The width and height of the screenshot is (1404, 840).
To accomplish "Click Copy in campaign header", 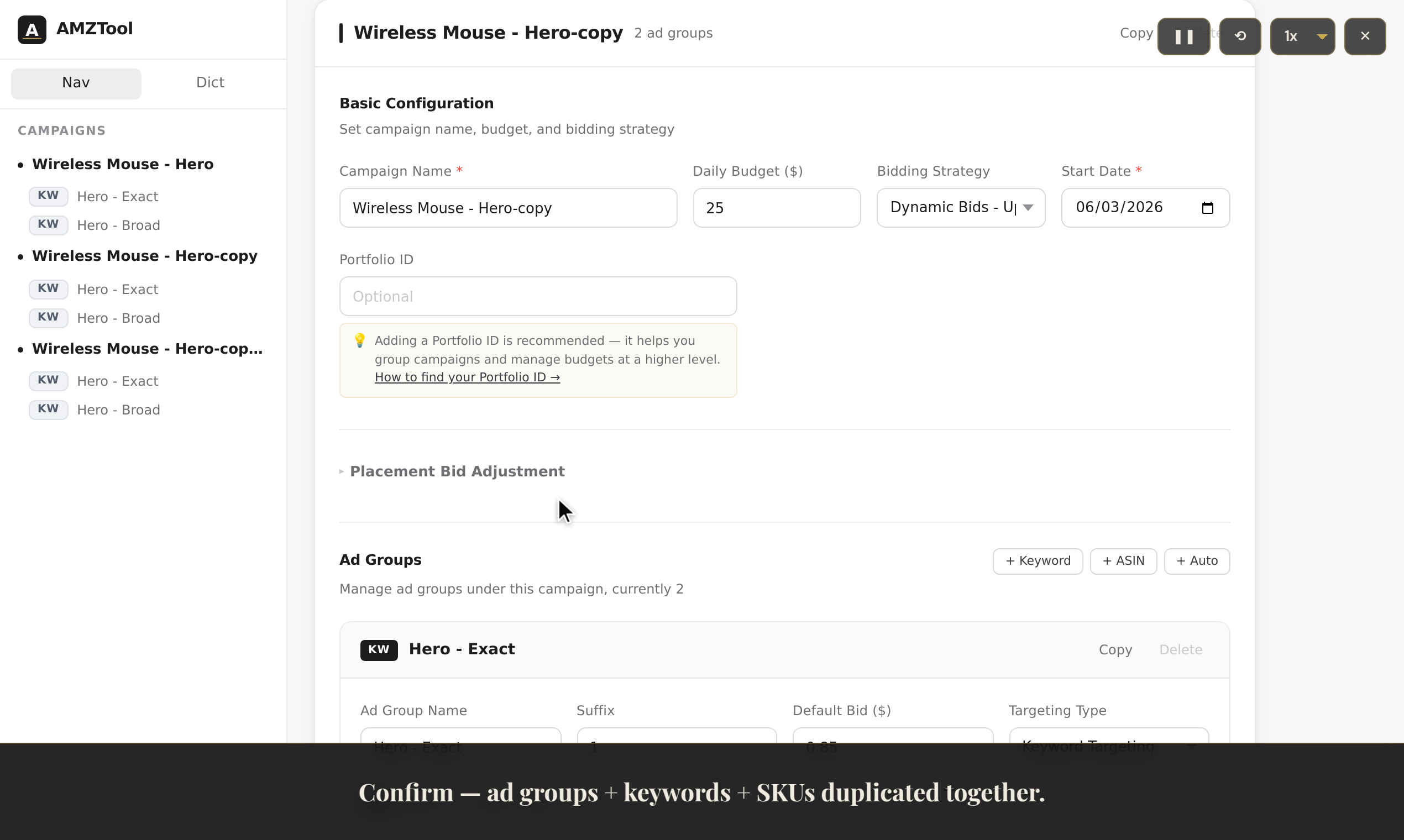I will (1136, 33).
